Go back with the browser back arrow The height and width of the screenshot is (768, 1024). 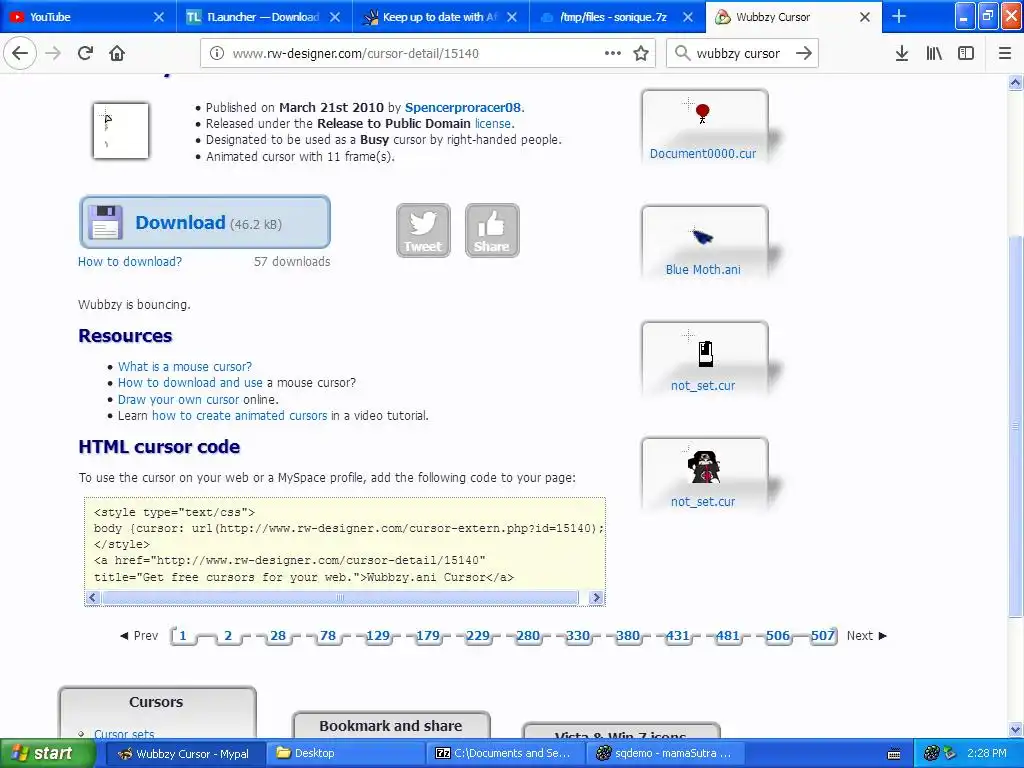(x=20, y=53)
